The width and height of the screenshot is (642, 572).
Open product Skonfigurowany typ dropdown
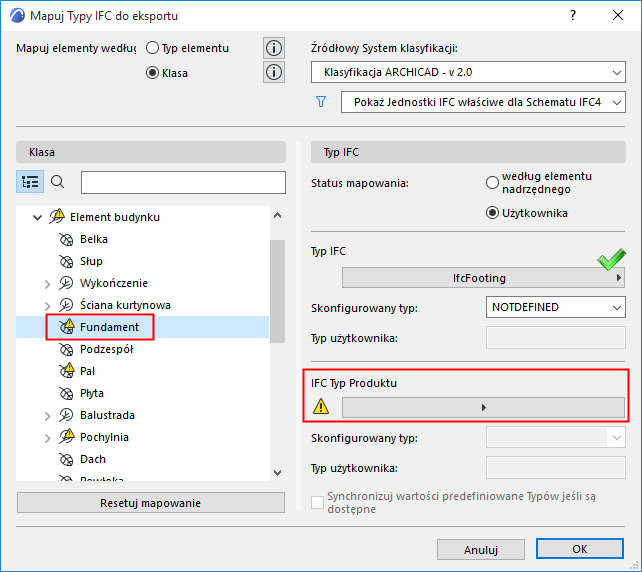556,438
